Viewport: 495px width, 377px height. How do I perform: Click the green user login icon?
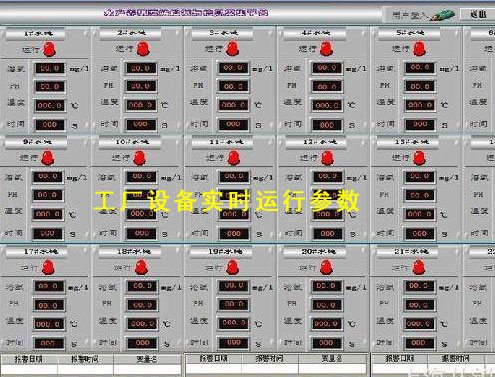[442, 15]
